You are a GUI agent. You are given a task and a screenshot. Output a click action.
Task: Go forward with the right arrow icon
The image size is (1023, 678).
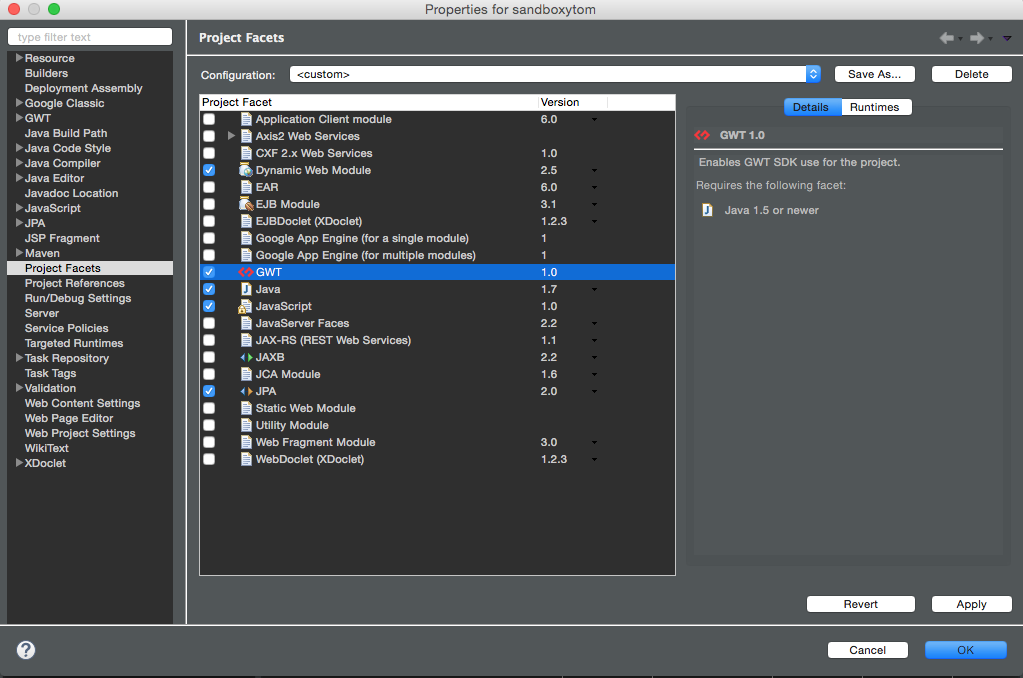[977, 38]
